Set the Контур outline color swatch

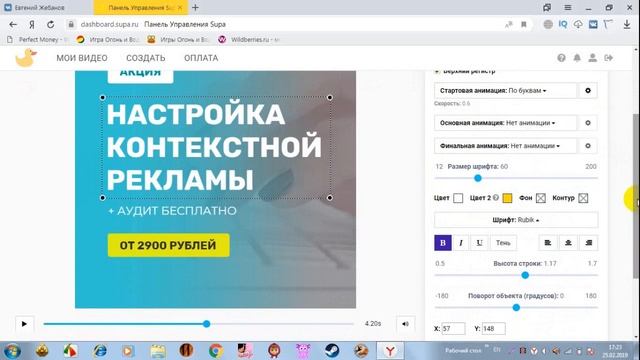pos(583,198)
